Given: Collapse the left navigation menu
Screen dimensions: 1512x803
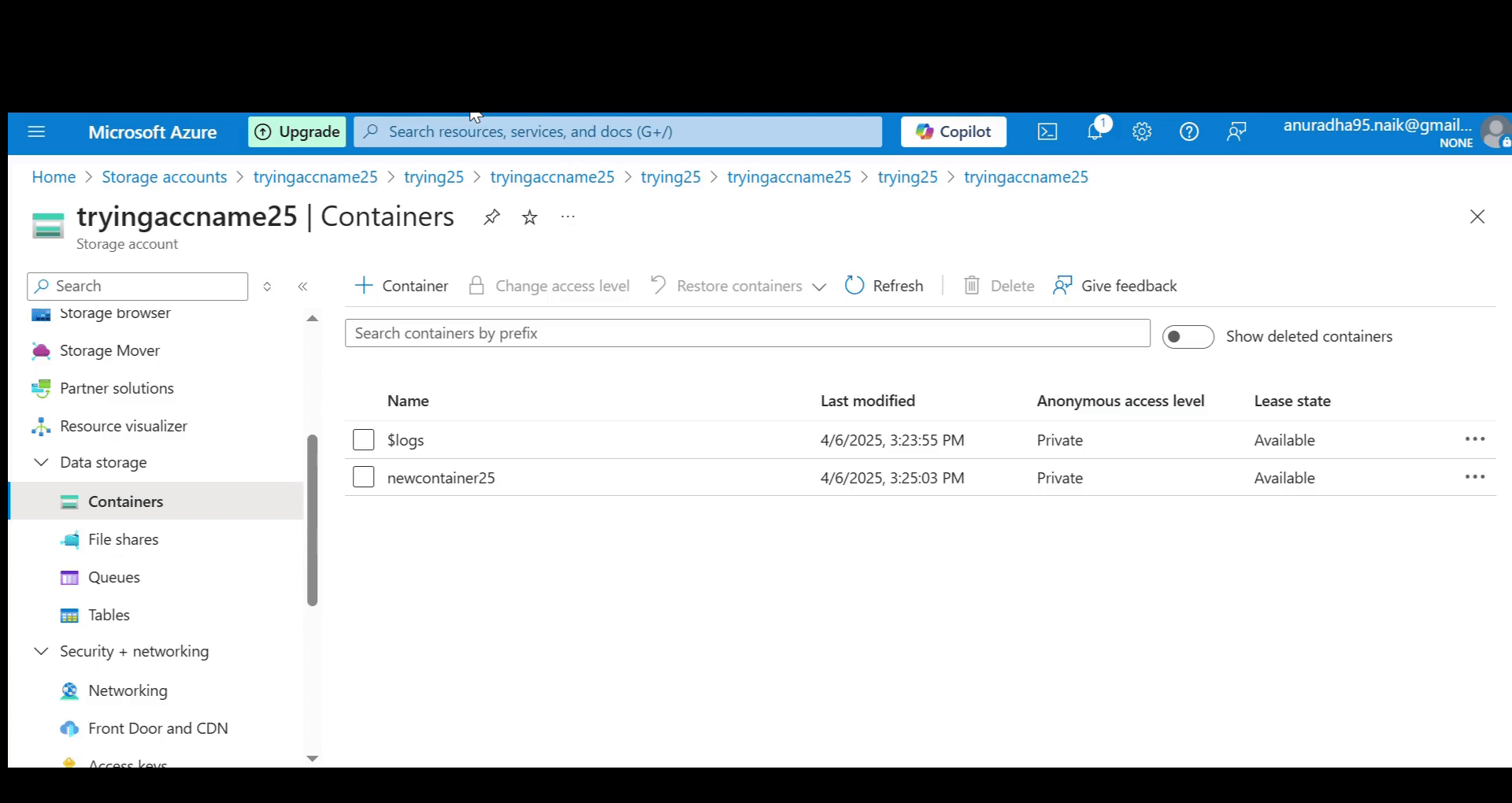Looking at the screenshot, I should [x=303, y=287].
